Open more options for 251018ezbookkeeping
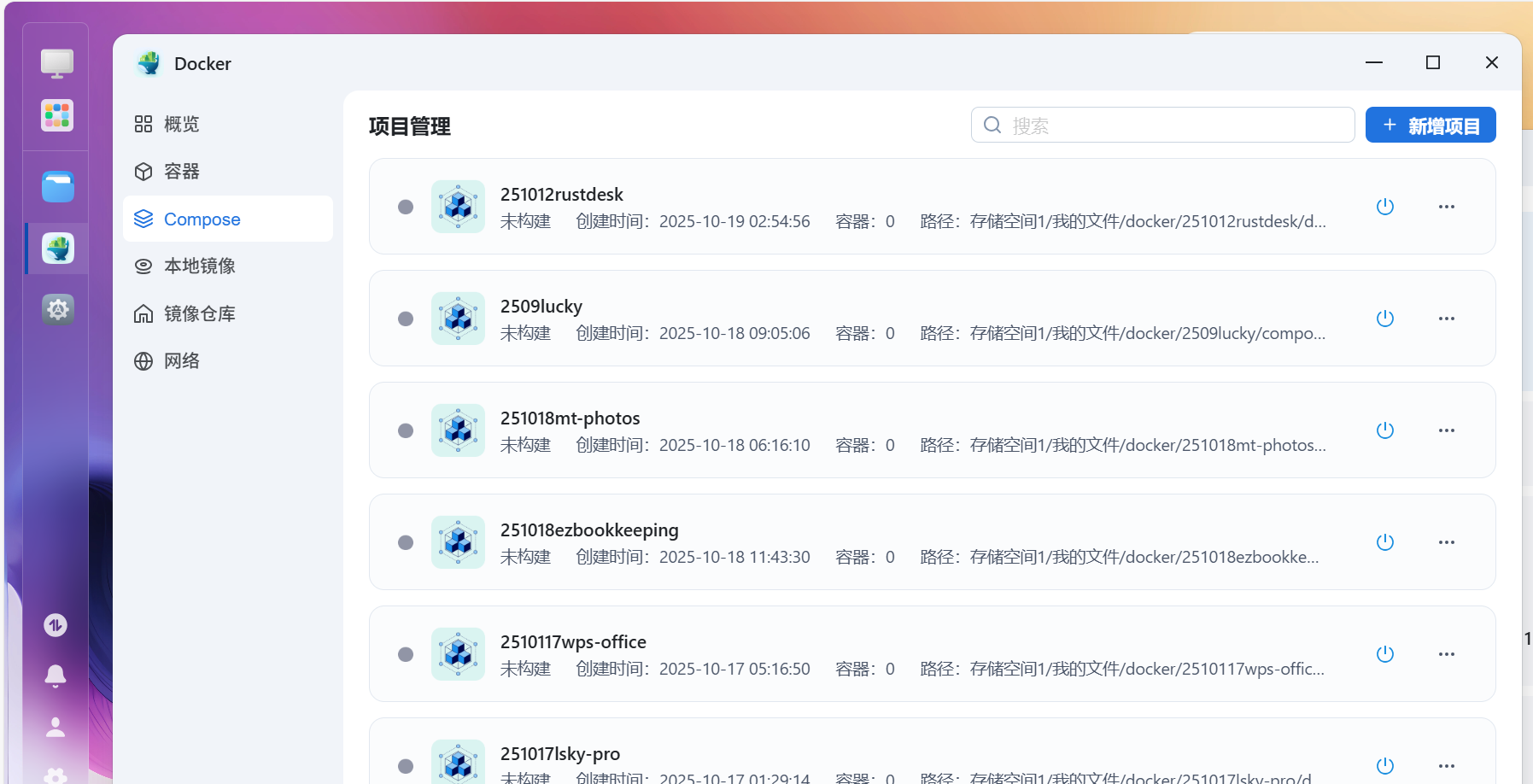Screen dimensions: 1533x784 coord(1447,542)
